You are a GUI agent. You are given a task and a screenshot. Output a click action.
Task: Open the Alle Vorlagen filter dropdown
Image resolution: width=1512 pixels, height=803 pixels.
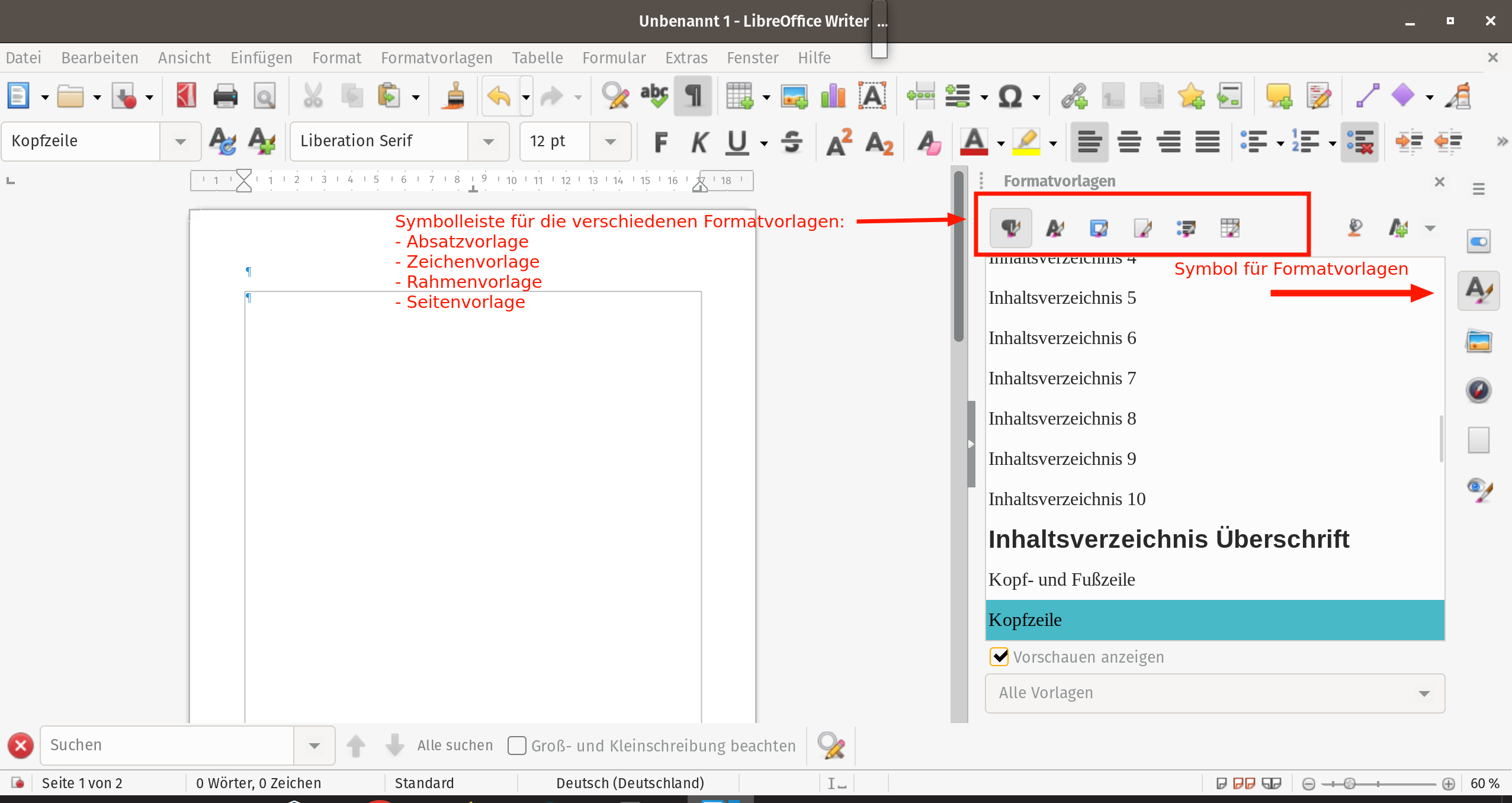pos(1424,693)
